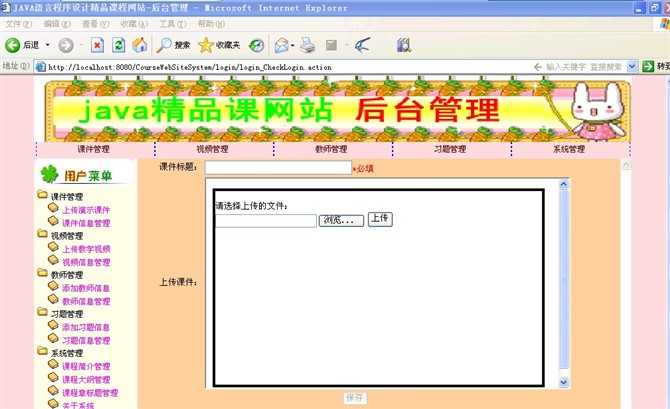The height and width of the screenshot is (409, 670).
Task: Open the 课程简介管理 sidebar link
Action: [x=86, y=366]
